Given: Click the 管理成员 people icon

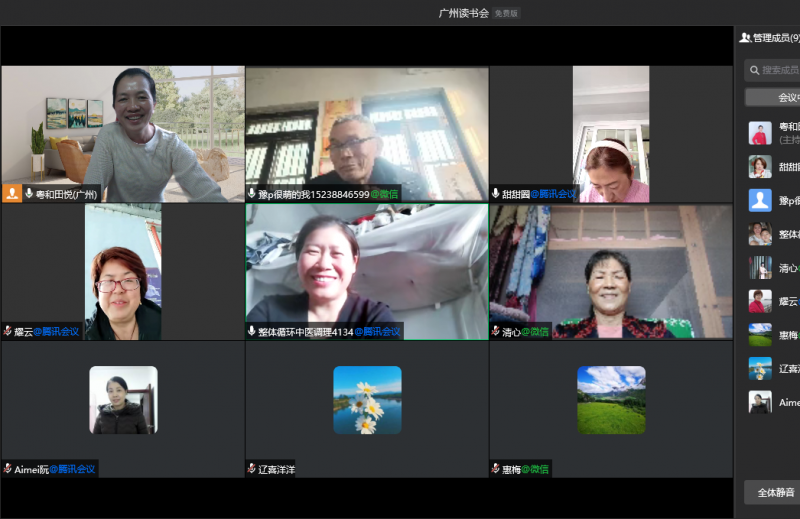Looking at the screenshot, I should [x=745, y=38].
